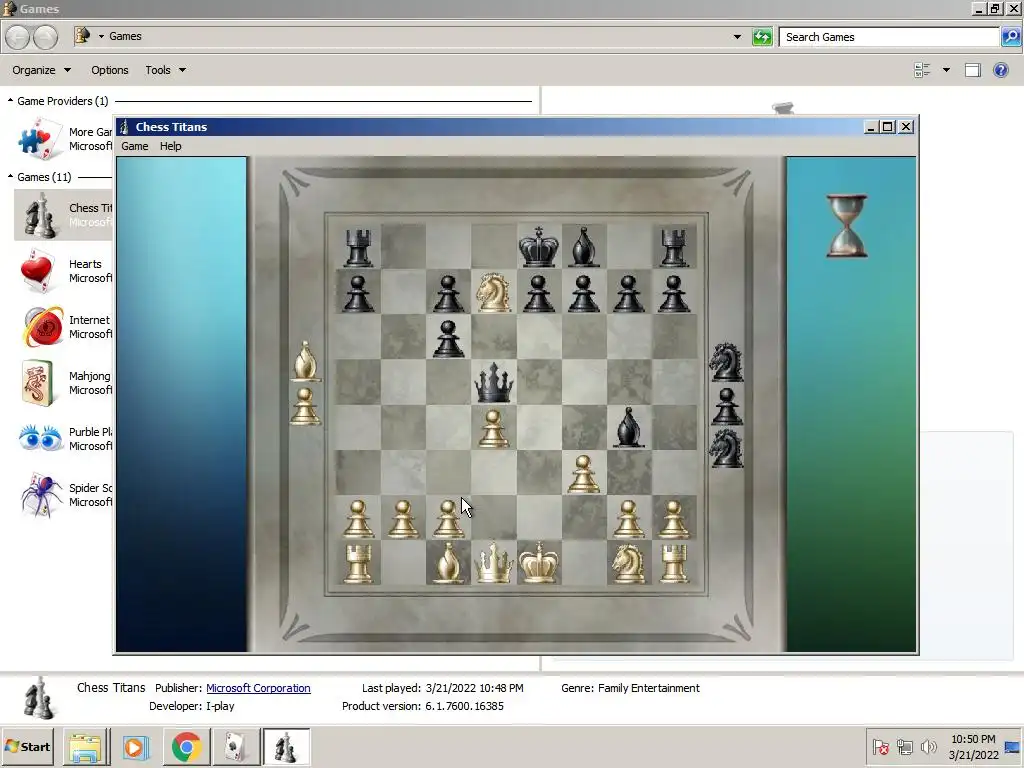Click the volume icon in system tray

click(x=928, y=746)
